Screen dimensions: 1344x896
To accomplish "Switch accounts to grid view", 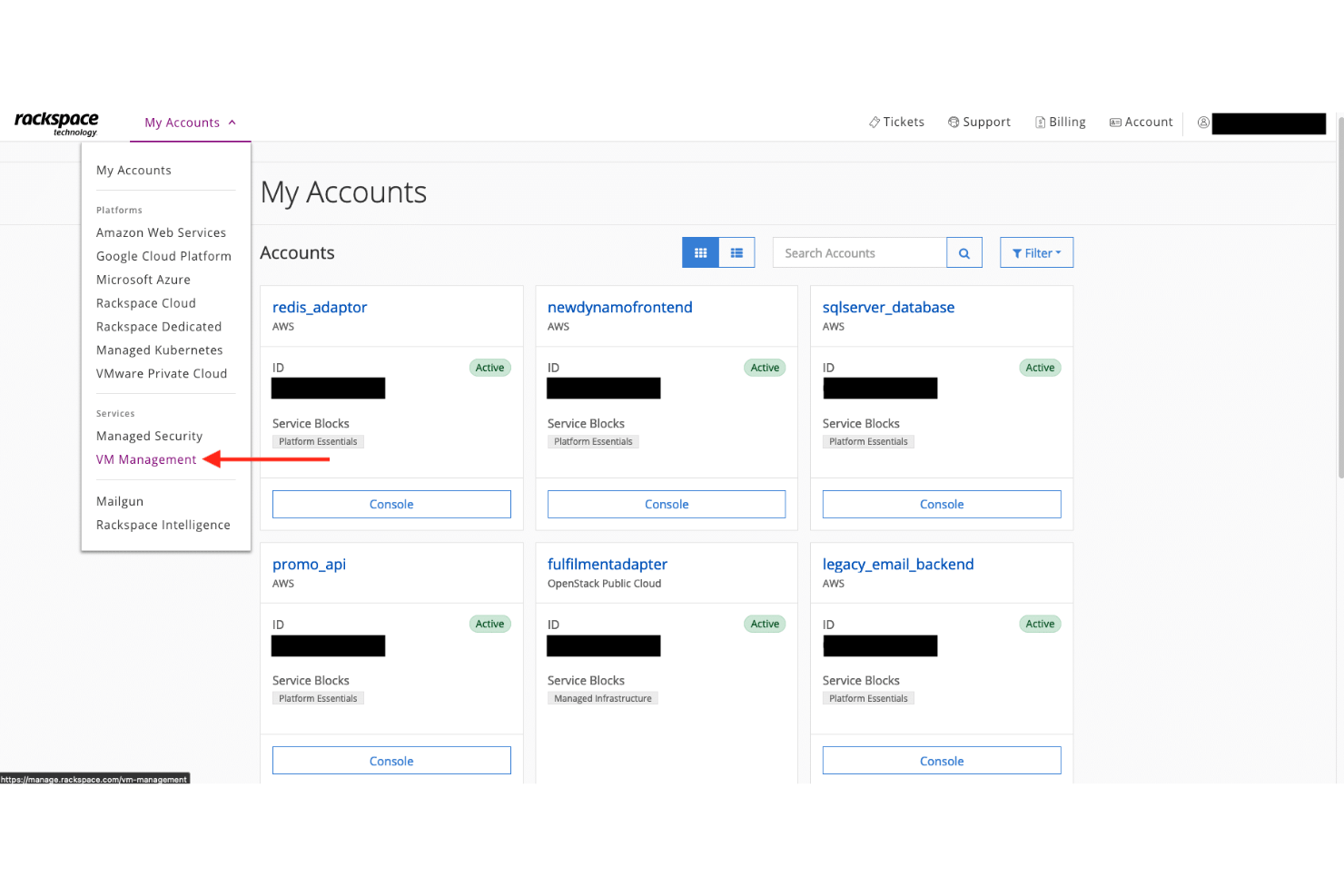I will pyautogui.click(x=699, y=252).
